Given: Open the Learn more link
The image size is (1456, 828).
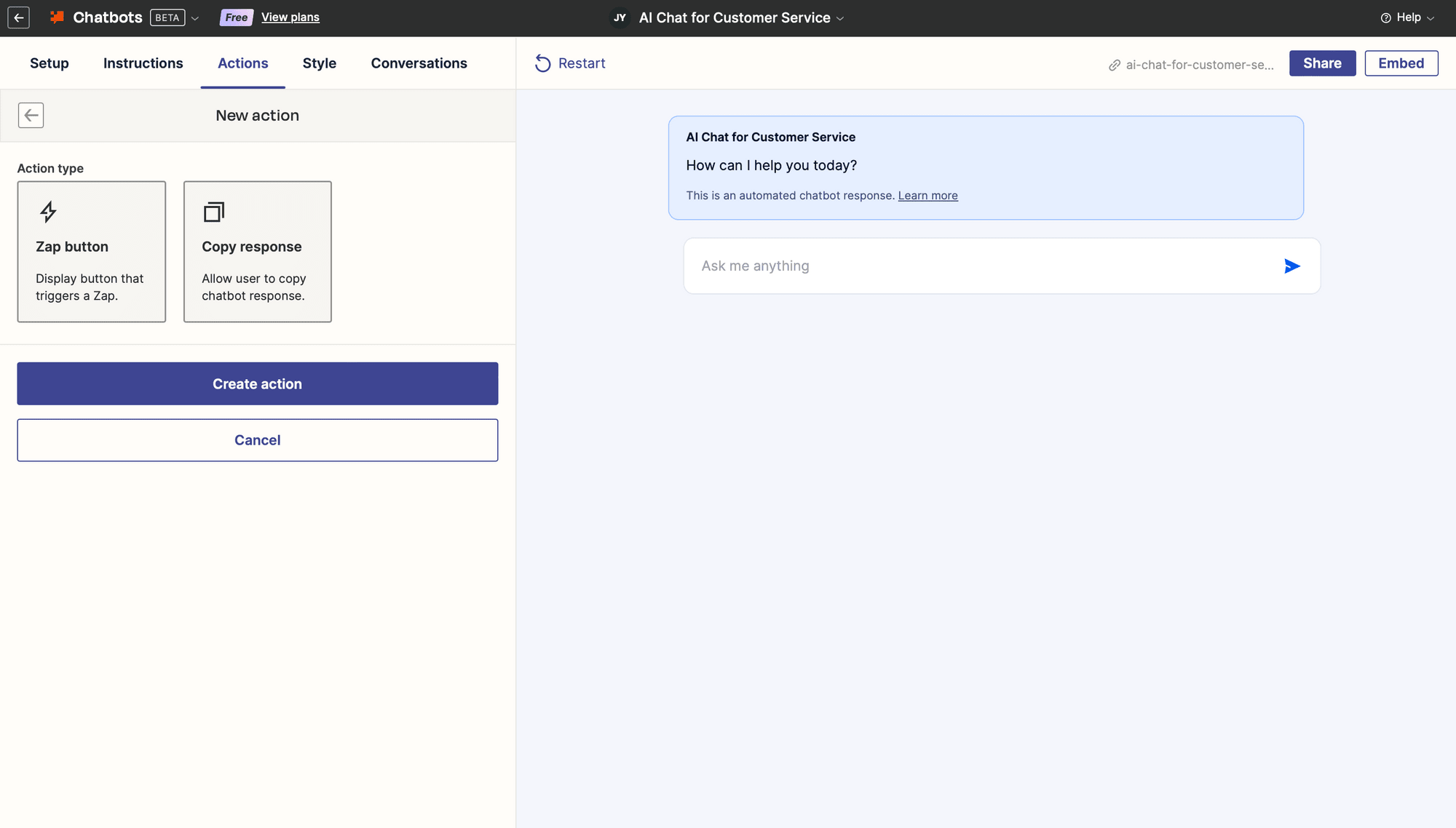Looking at the screenshot, I should pyautogui.click(x=927, y=195).
